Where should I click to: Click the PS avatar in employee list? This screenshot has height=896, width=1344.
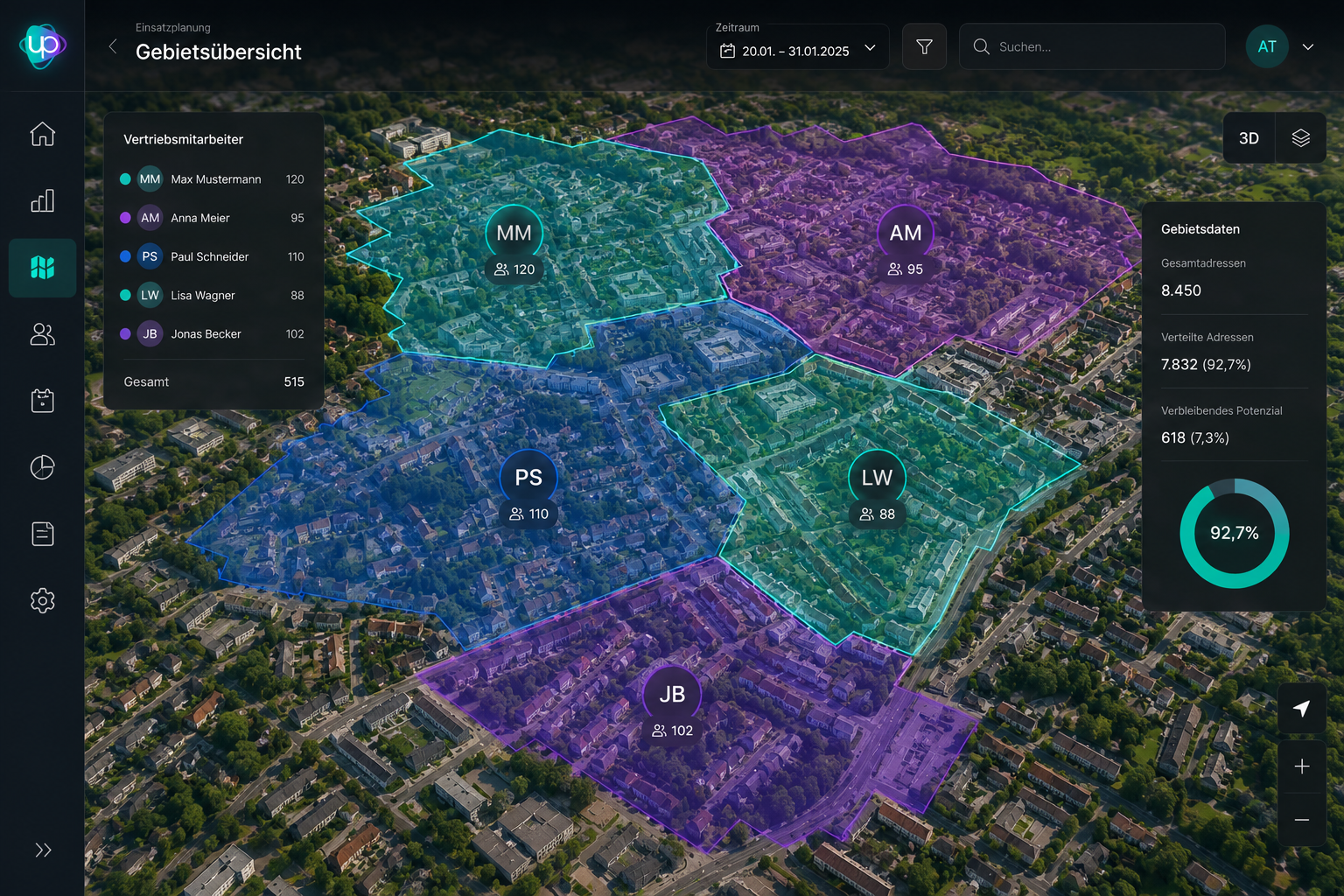pyautogui.click(x=150, y=256)
